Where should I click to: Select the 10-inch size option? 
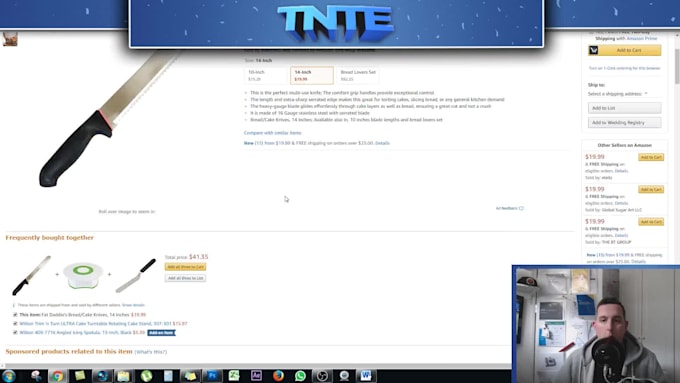[266, 75]
